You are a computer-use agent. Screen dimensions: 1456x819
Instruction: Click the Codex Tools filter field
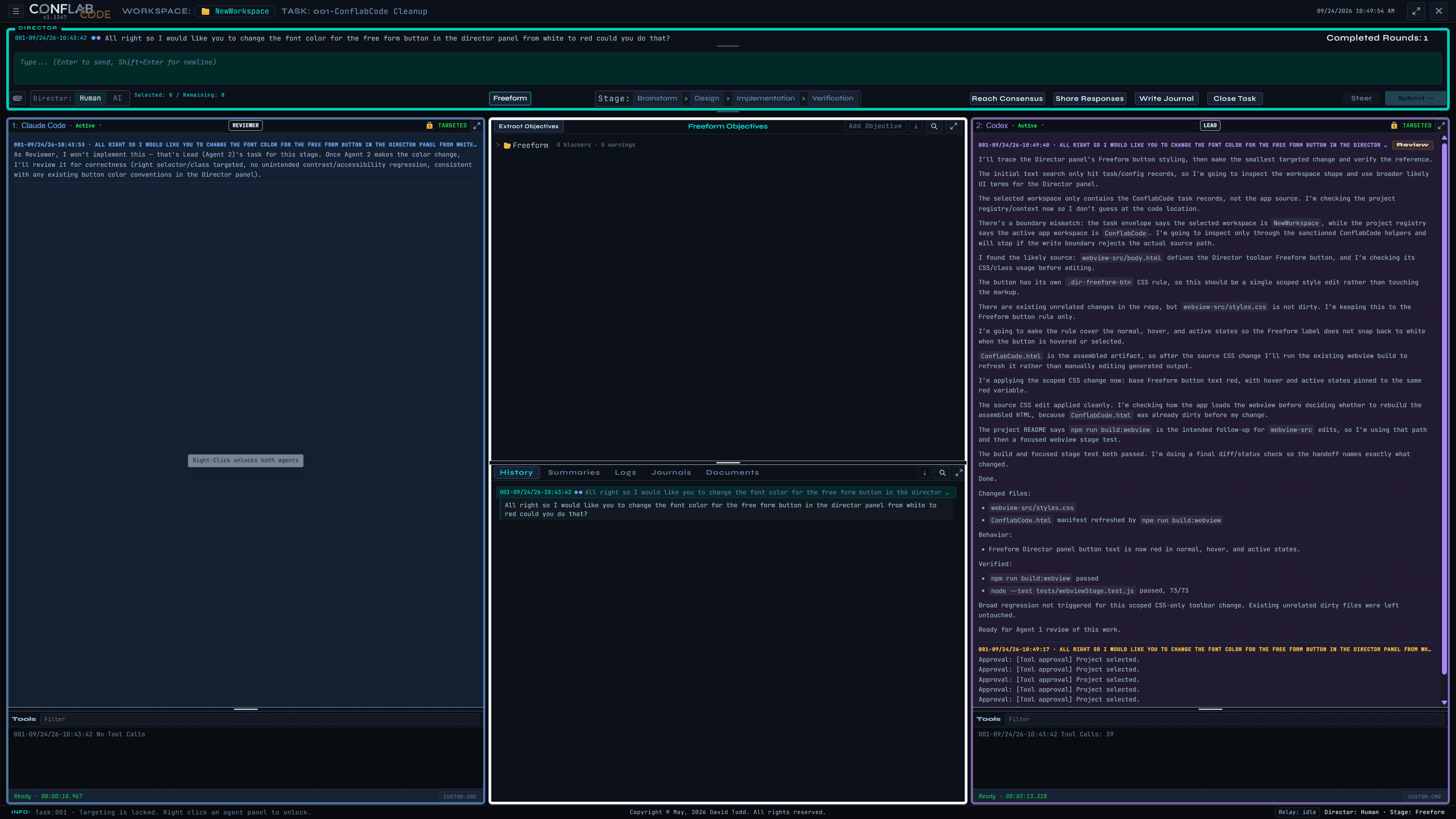[x=1224, y=720]
